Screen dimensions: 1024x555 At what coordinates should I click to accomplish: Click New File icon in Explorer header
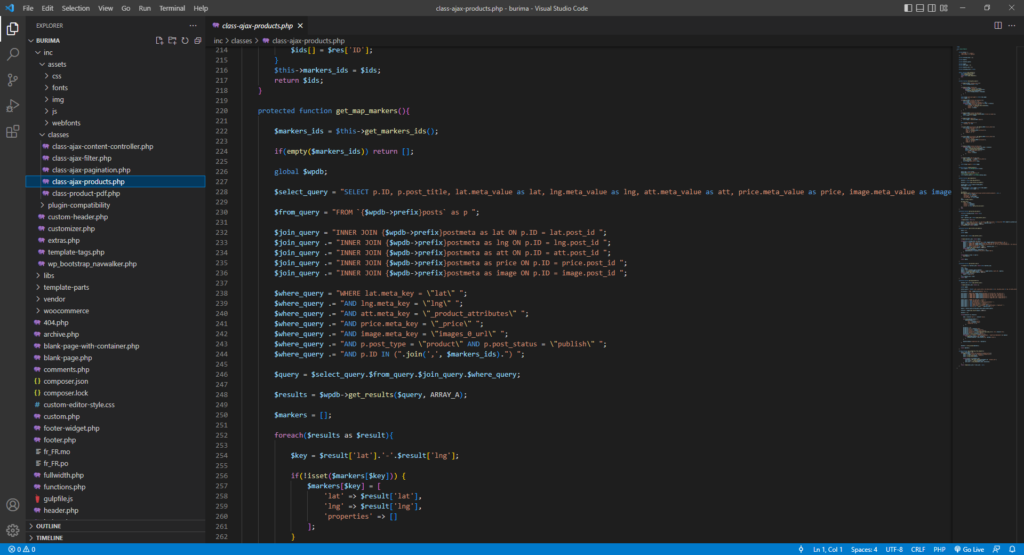159,40
